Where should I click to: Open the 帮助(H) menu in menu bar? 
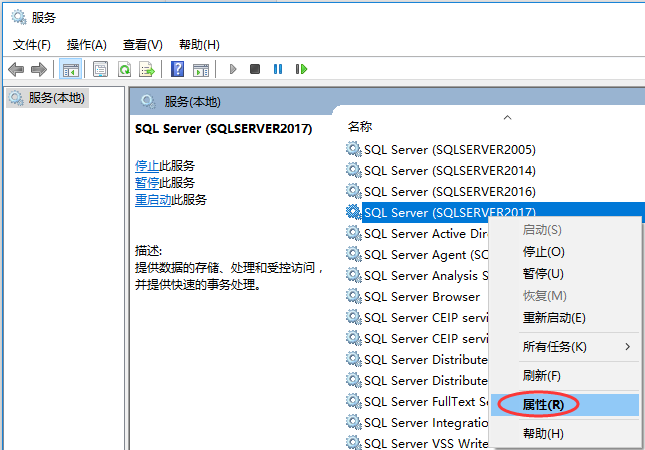(x=199, y=44)
